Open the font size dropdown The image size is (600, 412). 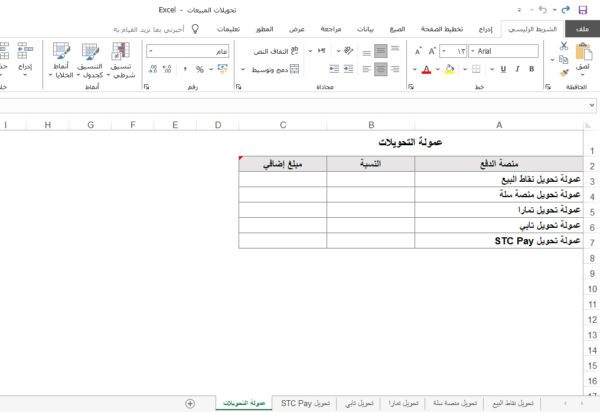[444, 51]
